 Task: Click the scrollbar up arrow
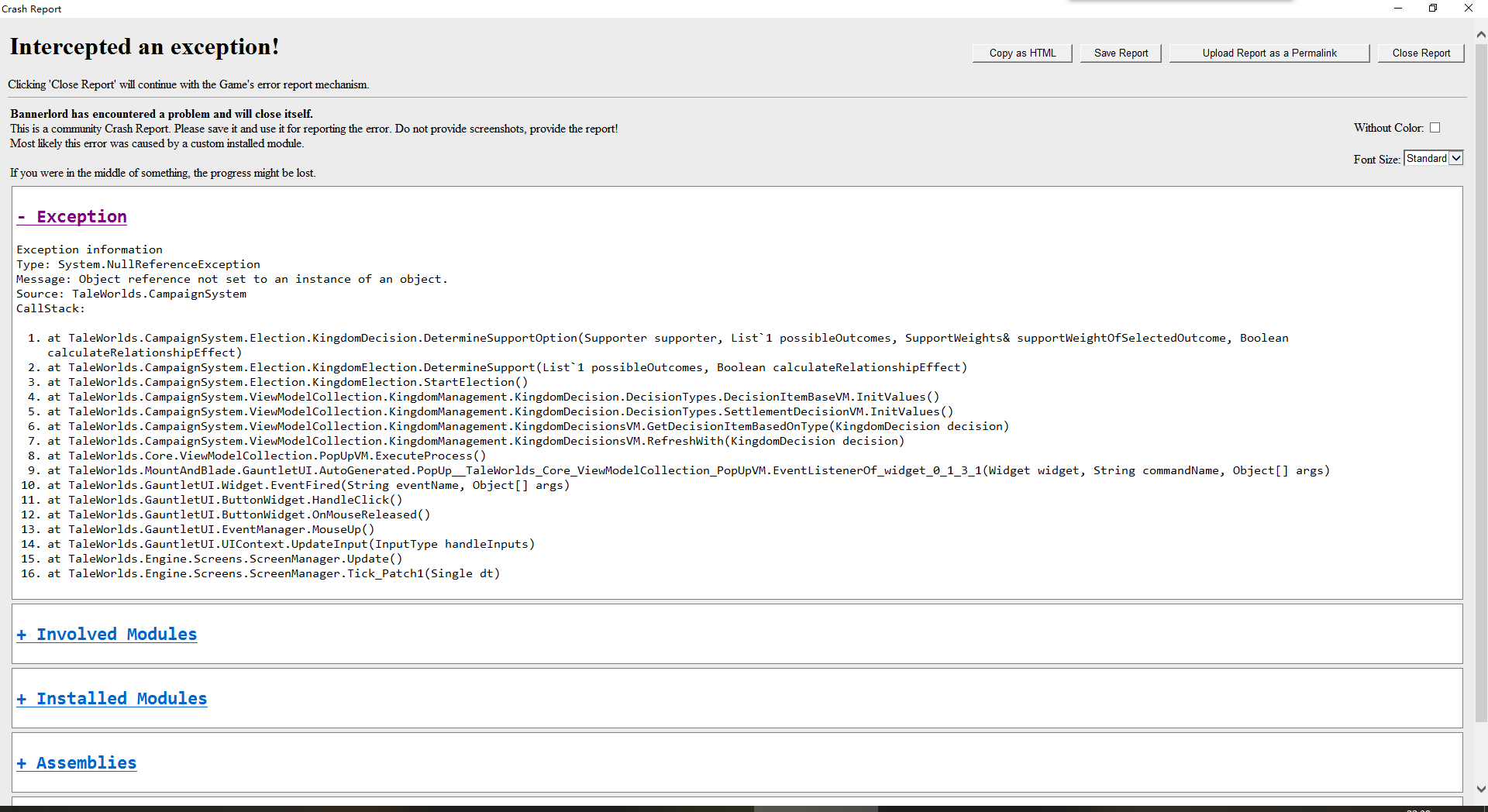point(1481,35)
